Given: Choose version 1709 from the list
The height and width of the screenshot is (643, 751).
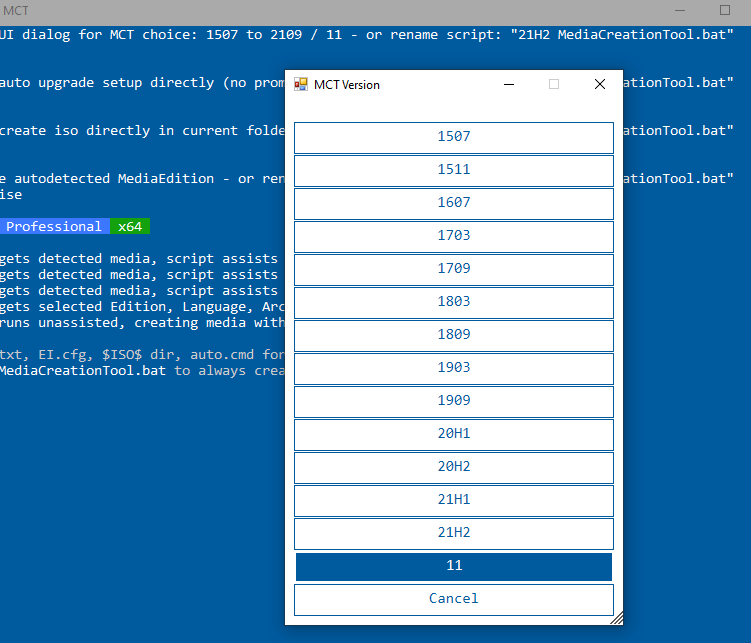Looking at the screenshot, I should (454, 270).
